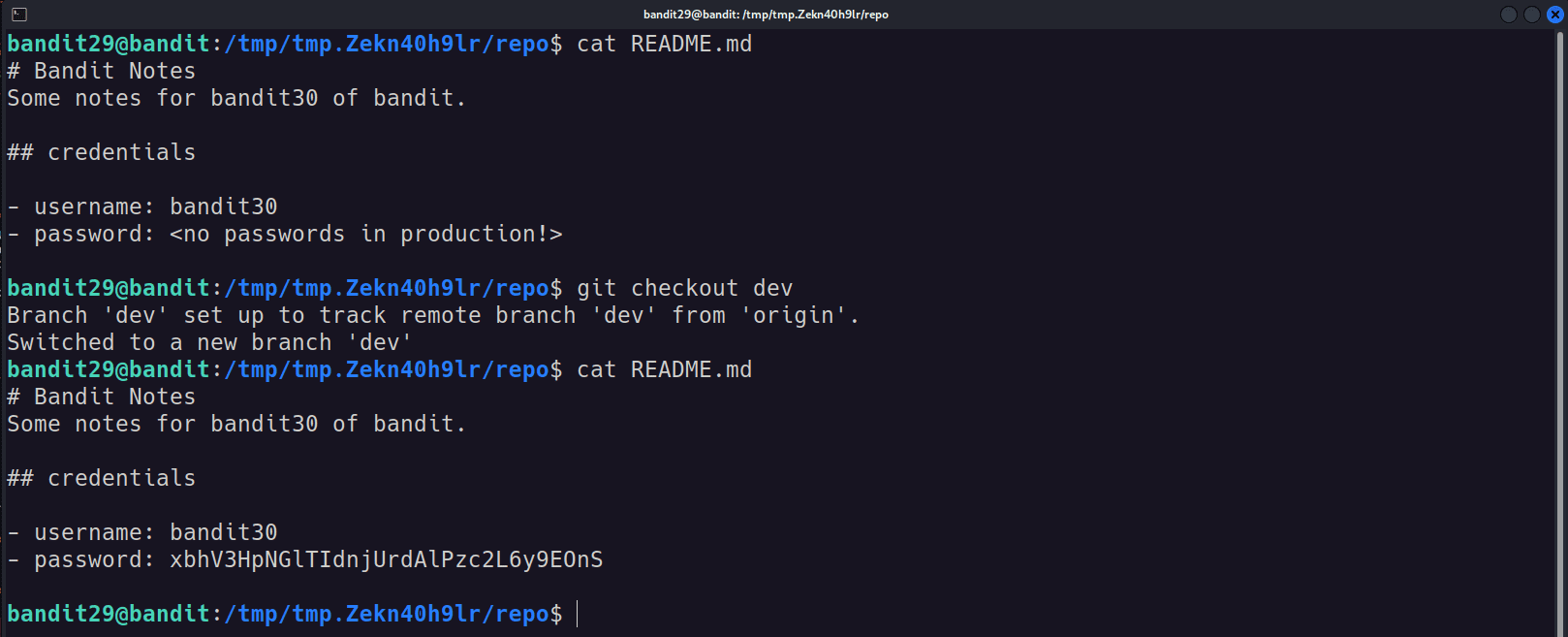Click the 'git checkout dev' command text

pyautogui.click(x=684, y=288)
